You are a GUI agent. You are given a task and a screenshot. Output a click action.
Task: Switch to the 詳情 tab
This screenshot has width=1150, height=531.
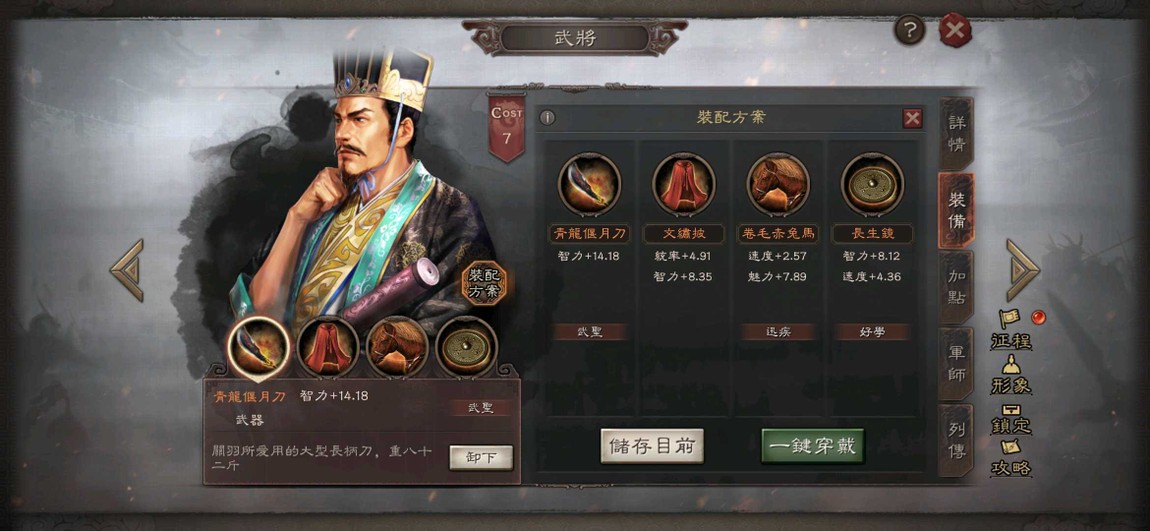(956, 133)
